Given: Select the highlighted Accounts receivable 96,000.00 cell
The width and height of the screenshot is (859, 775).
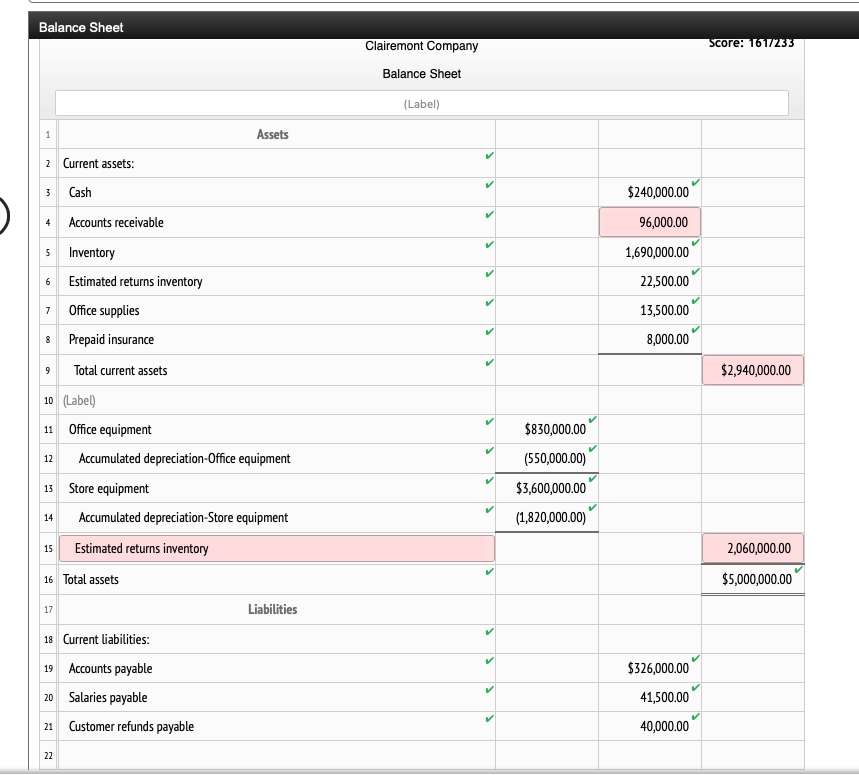Looking at the screenshot, I should pos(650,222).
